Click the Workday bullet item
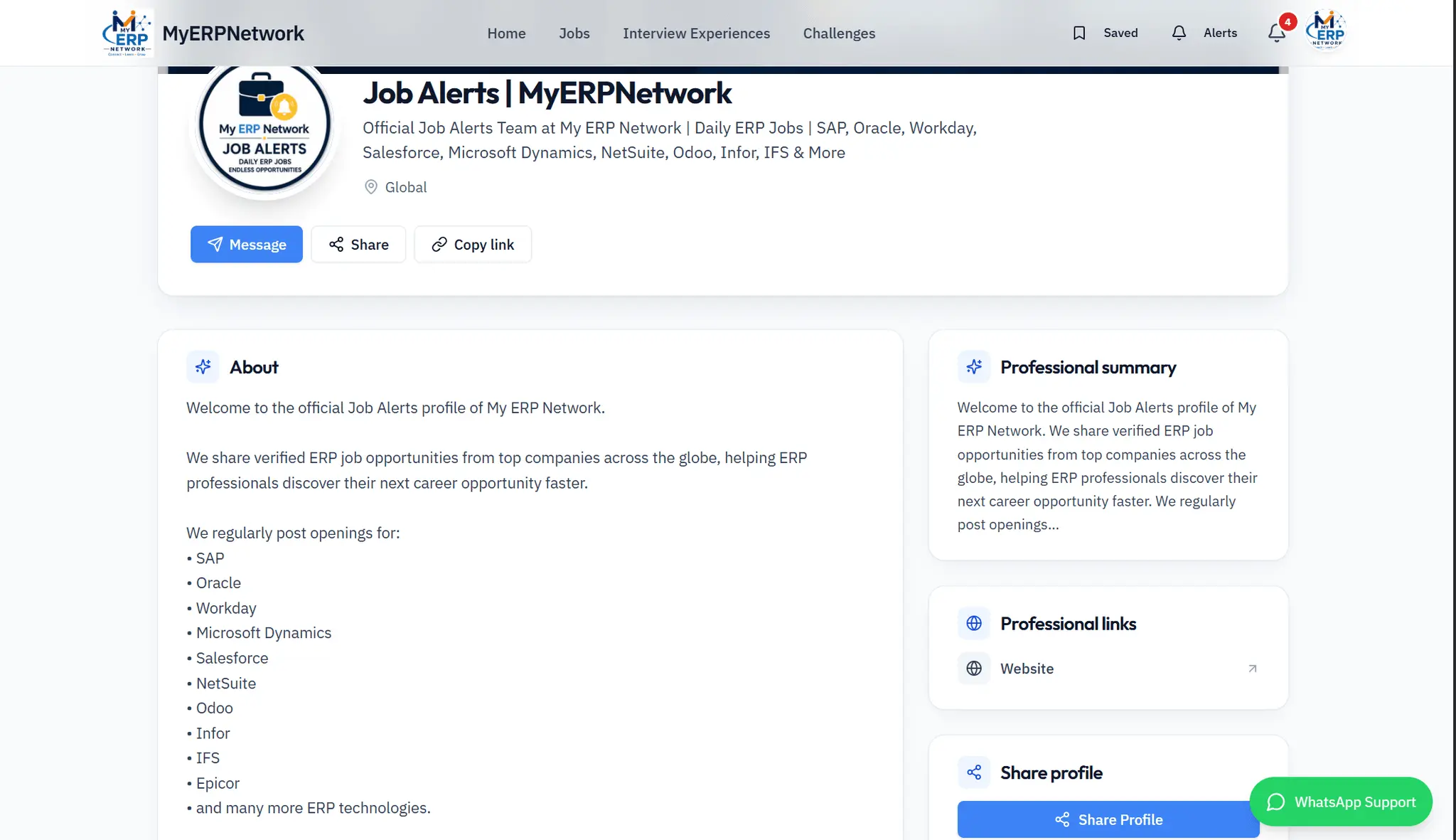Viewport: 1456px width, 840px height. (221, 608)
